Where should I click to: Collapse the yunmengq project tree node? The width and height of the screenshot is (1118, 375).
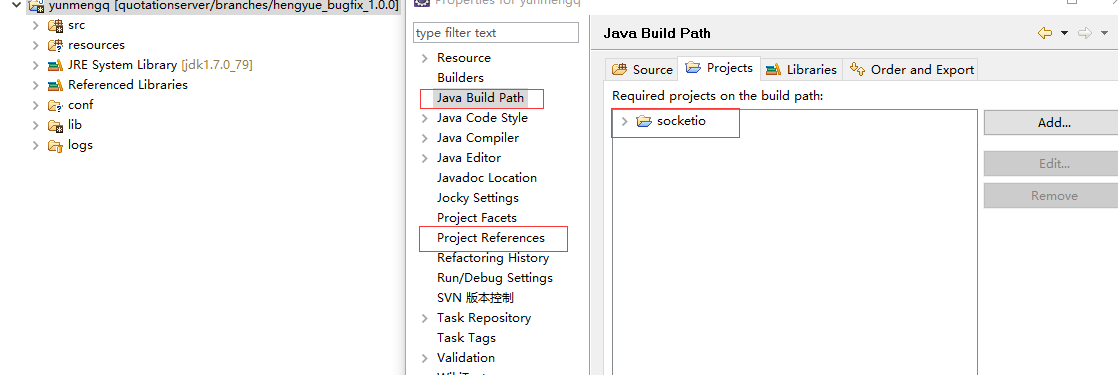tap(16, 5)
